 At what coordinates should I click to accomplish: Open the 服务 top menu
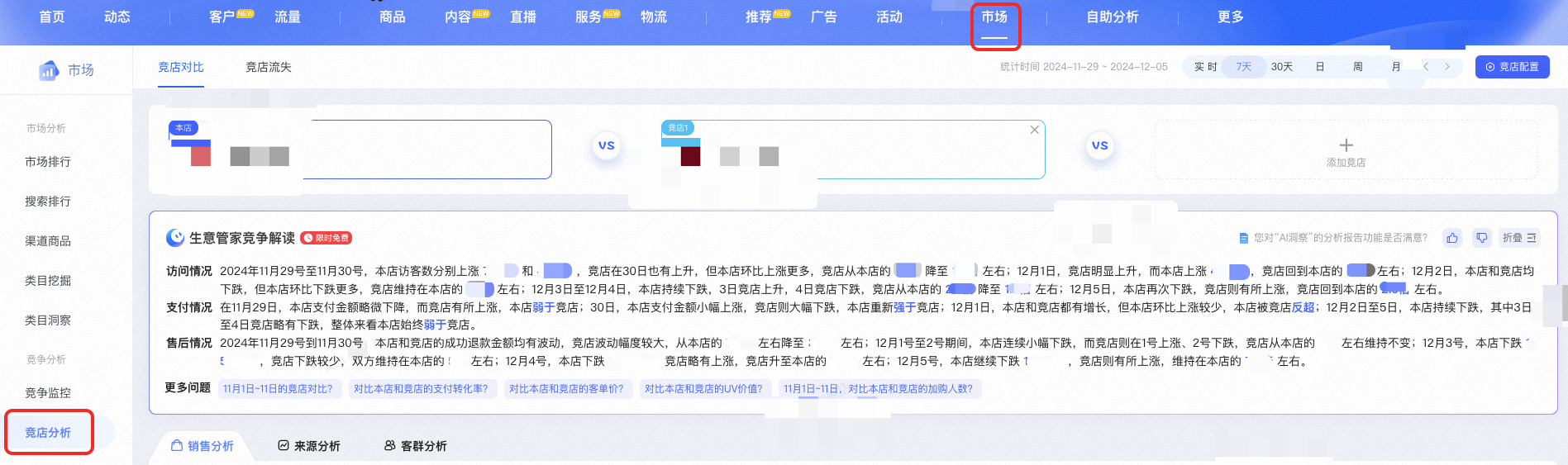589,17
